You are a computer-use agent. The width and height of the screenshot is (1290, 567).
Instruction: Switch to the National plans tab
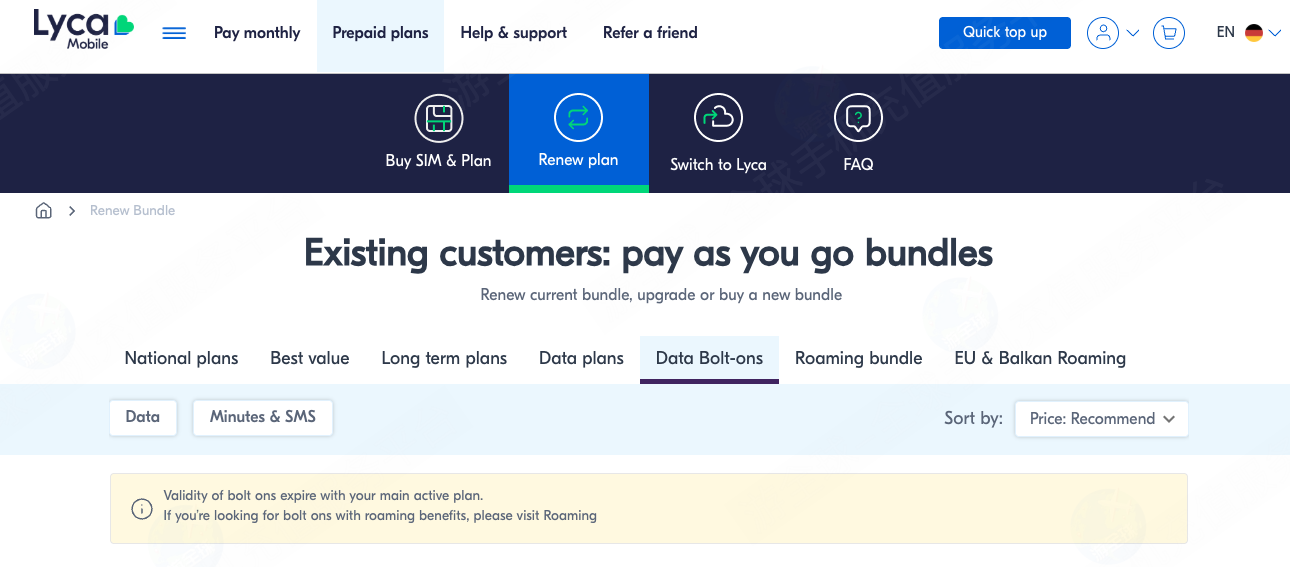coord(181,358)
